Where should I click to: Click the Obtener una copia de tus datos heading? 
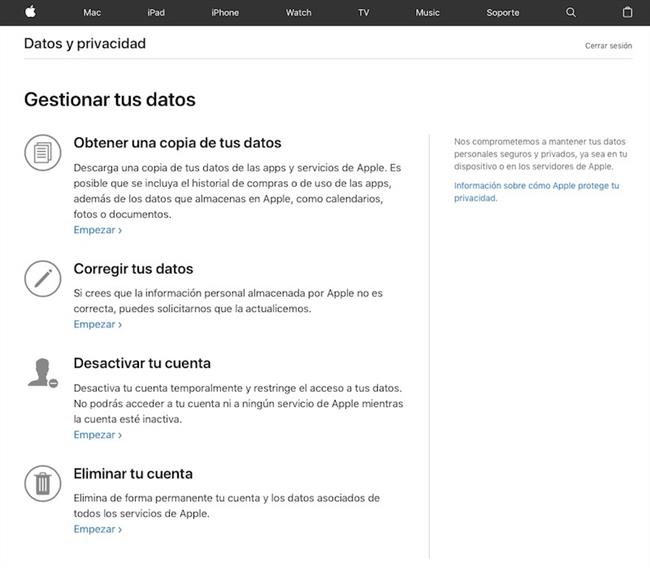(x=177, y=143)
